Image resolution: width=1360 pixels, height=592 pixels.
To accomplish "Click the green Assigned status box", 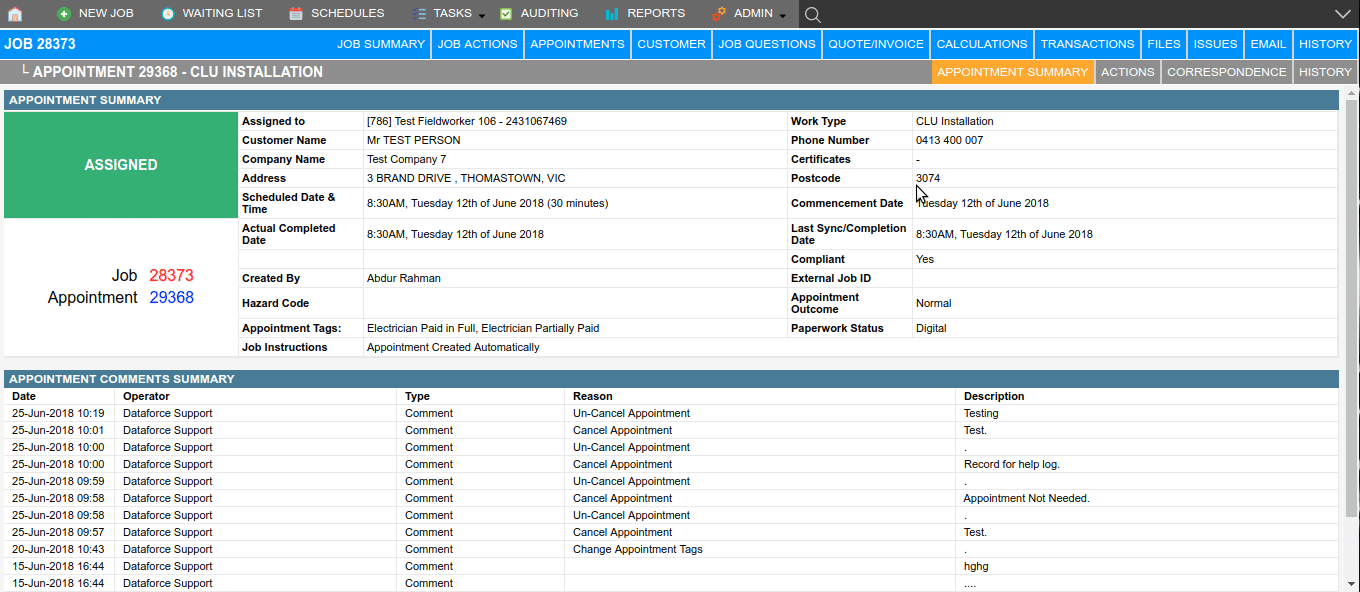I will tap(121, 165).
